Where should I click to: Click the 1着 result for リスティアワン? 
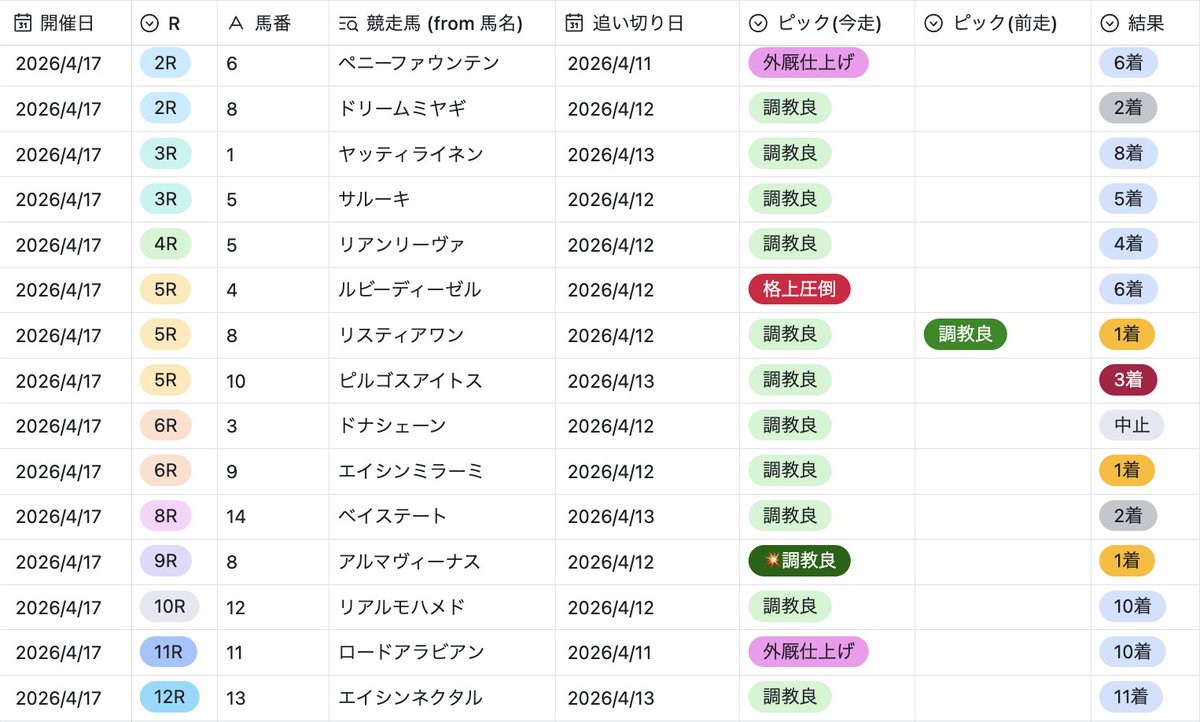tap(1127, 335)
